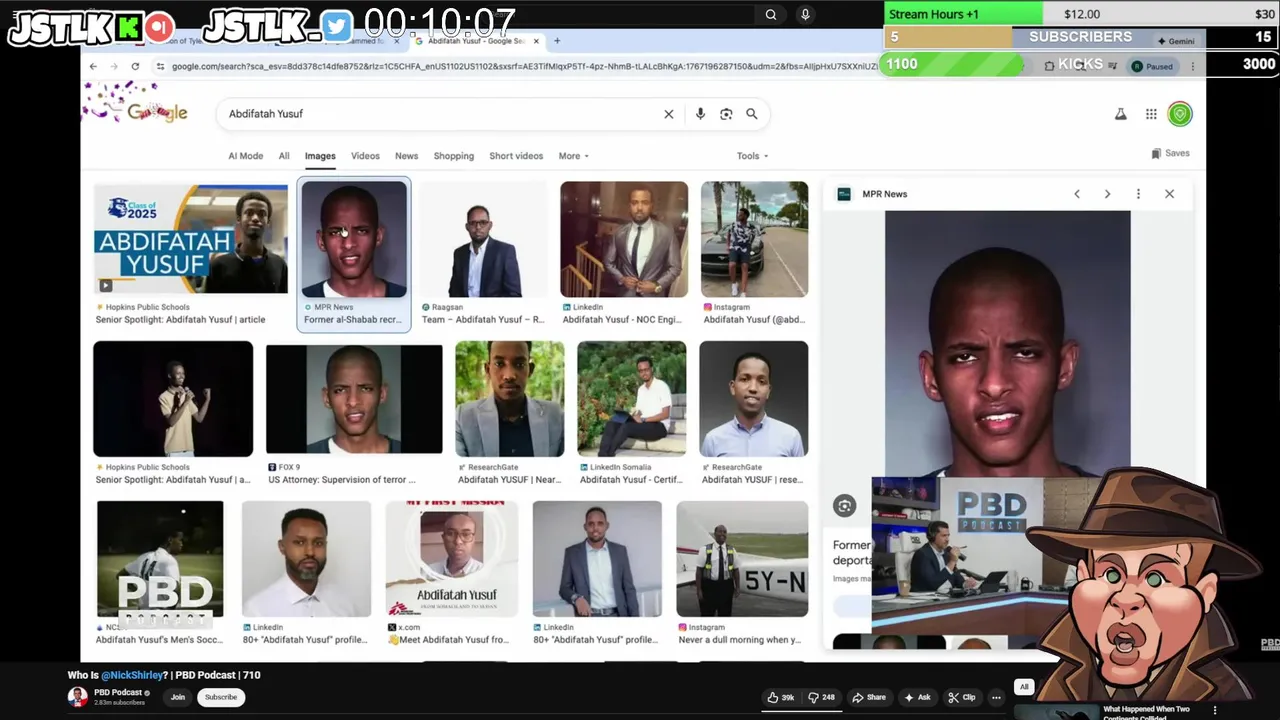
Task: Click the Lens search icon on preview image
Action: tap(844, 506)
